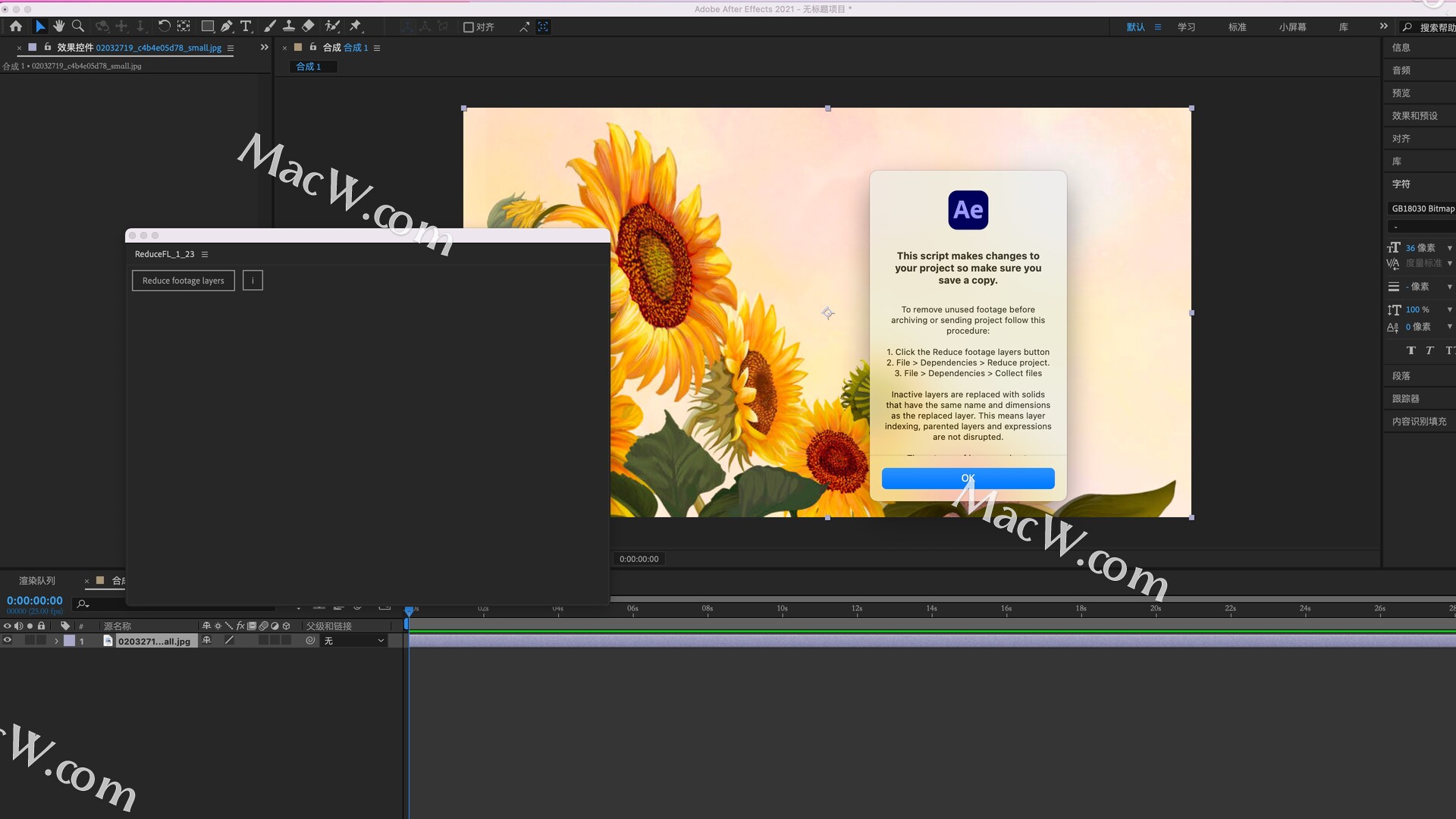Hide layer 1 using eye icon
This screenshot has height=819, width=1456.
pos(8,641)
